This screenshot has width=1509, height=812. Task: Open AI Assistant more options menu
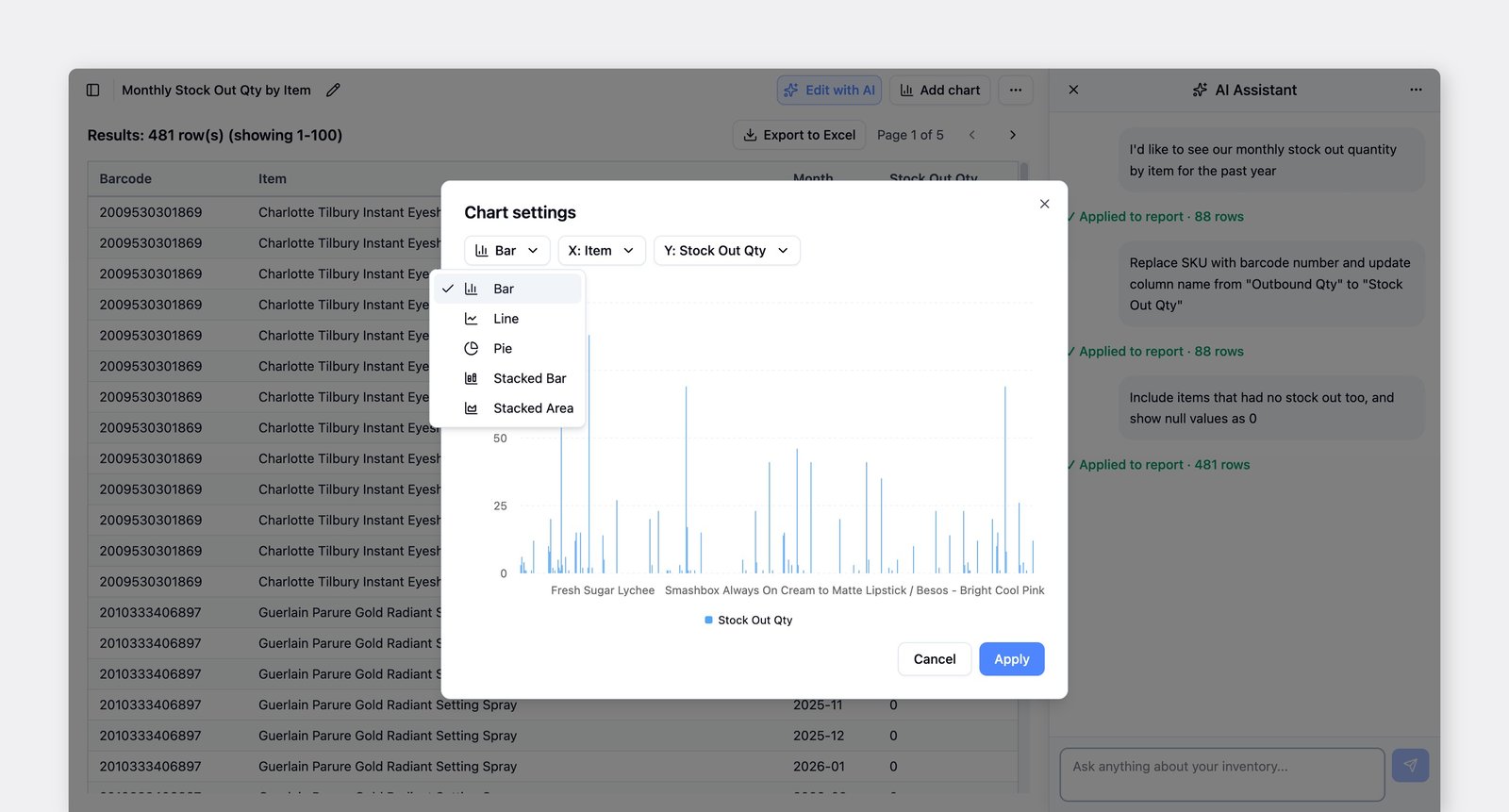coord(1416,90)
